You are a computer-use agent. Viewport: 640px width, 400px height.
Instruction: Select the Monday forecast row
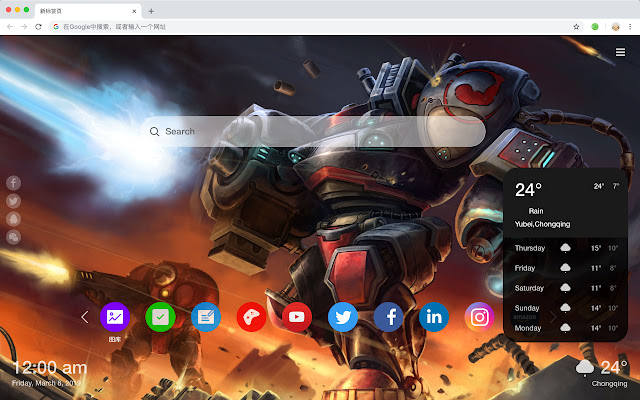coord(566,328)
